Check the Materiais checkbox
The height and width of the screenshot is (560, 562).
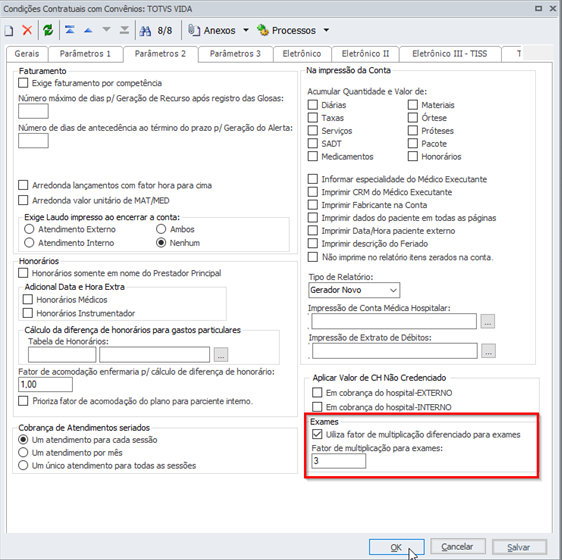click(413, 105)
